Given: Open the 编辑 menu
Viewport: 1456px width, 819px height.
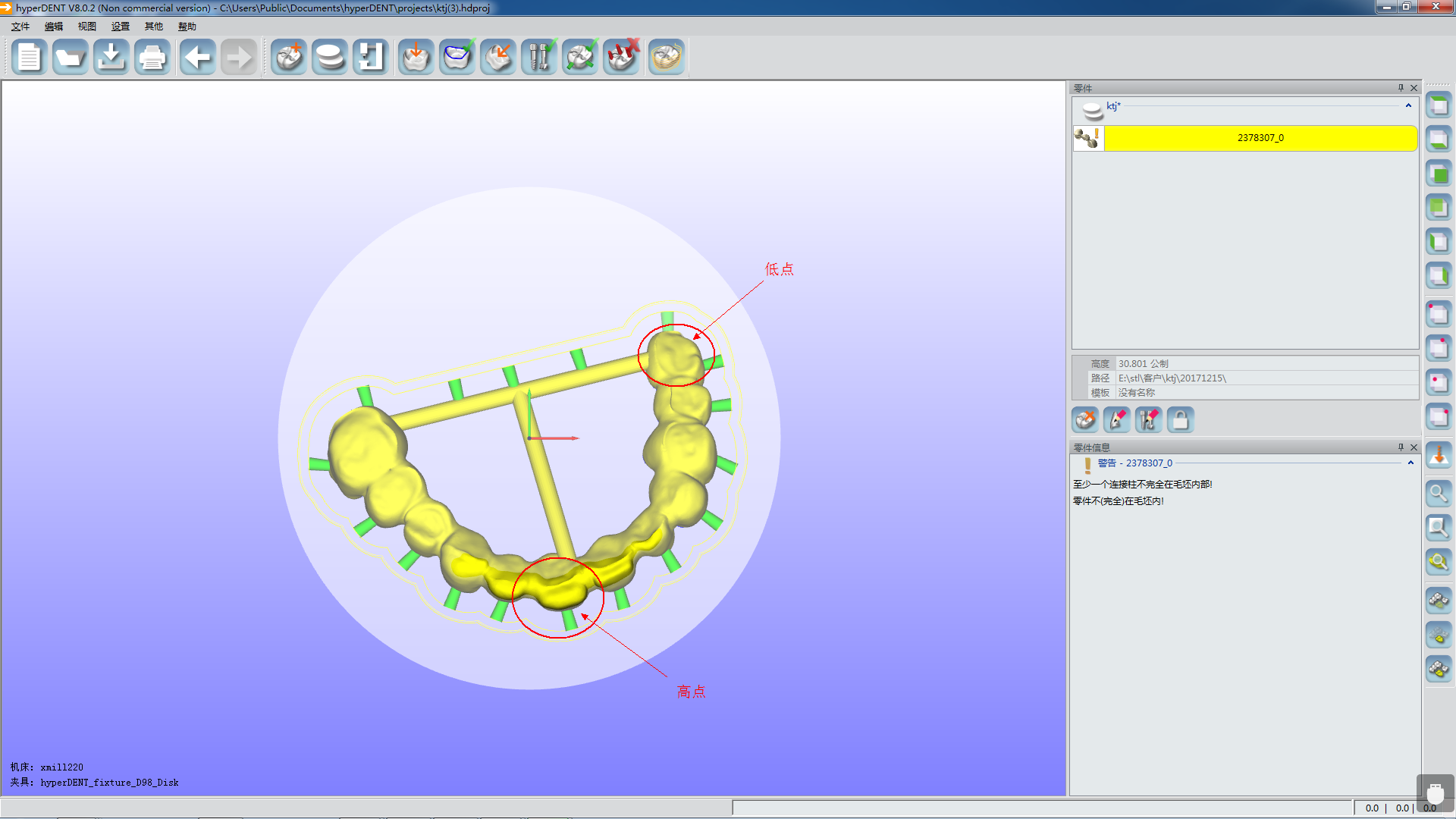Looking at the screenshot, I should pyautogui.click(x=54, y=27).
